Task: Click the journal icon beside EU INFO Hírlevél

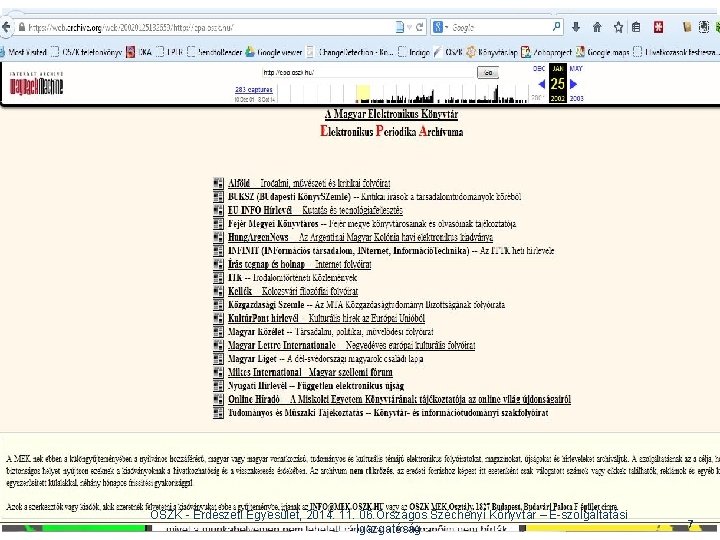Action: (x=219, y=210)
